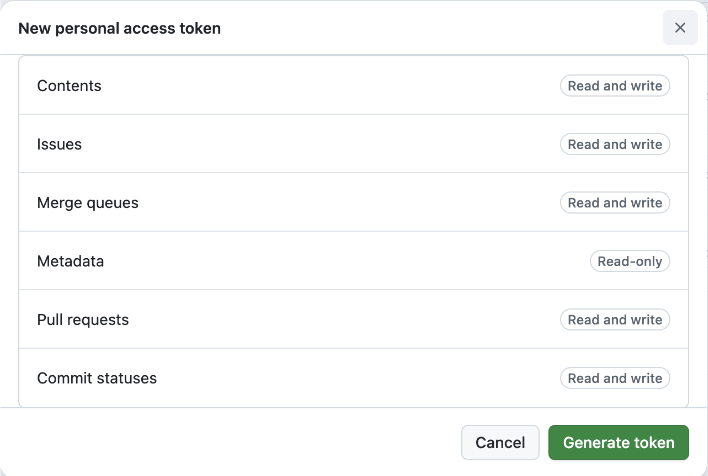The image size is (708, 476).
Task: Select the Merge queues permission label
Action: point(87,203)
